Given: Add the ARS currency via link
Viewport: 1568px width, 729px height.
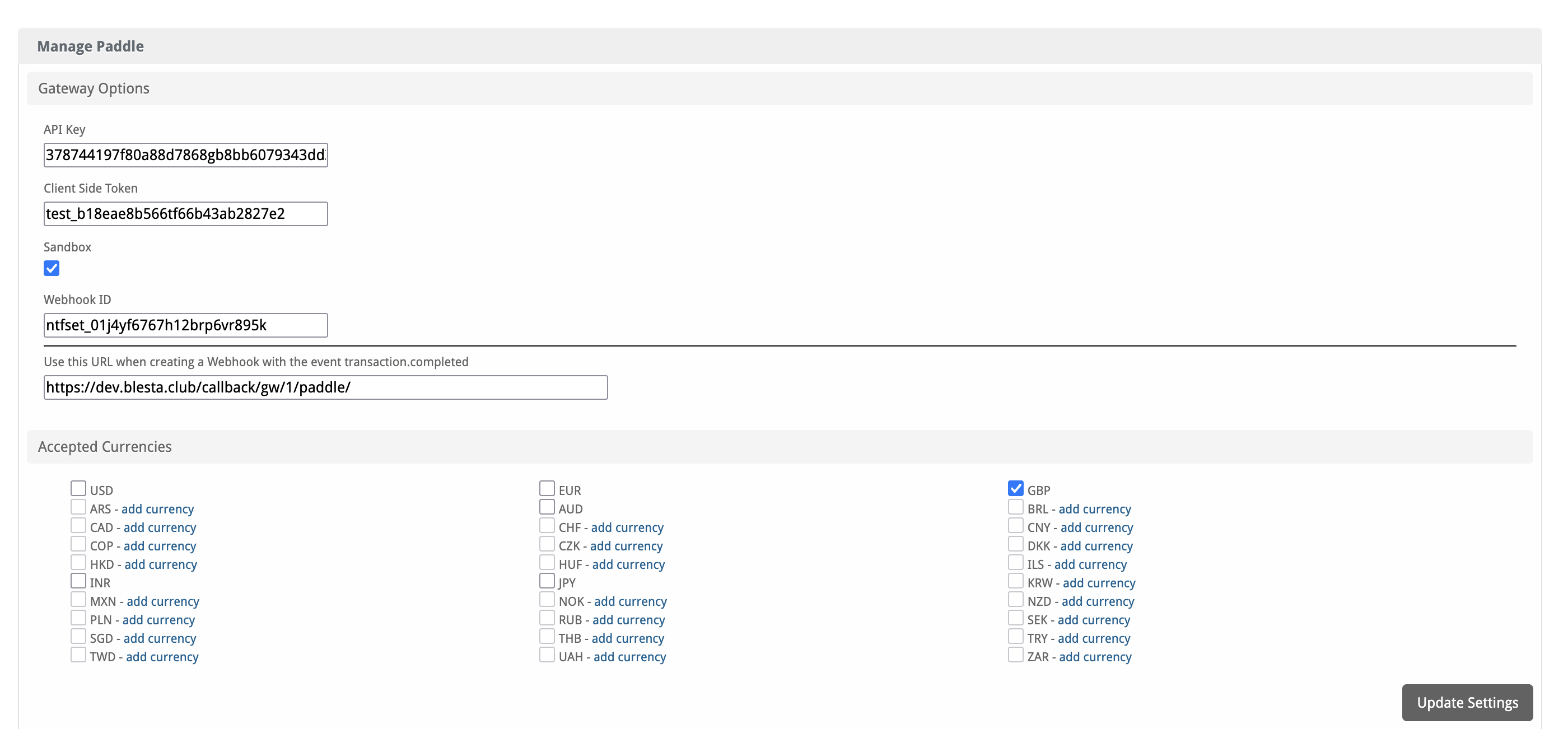Looking at the screenshot, I should click(x=158, y=510).
